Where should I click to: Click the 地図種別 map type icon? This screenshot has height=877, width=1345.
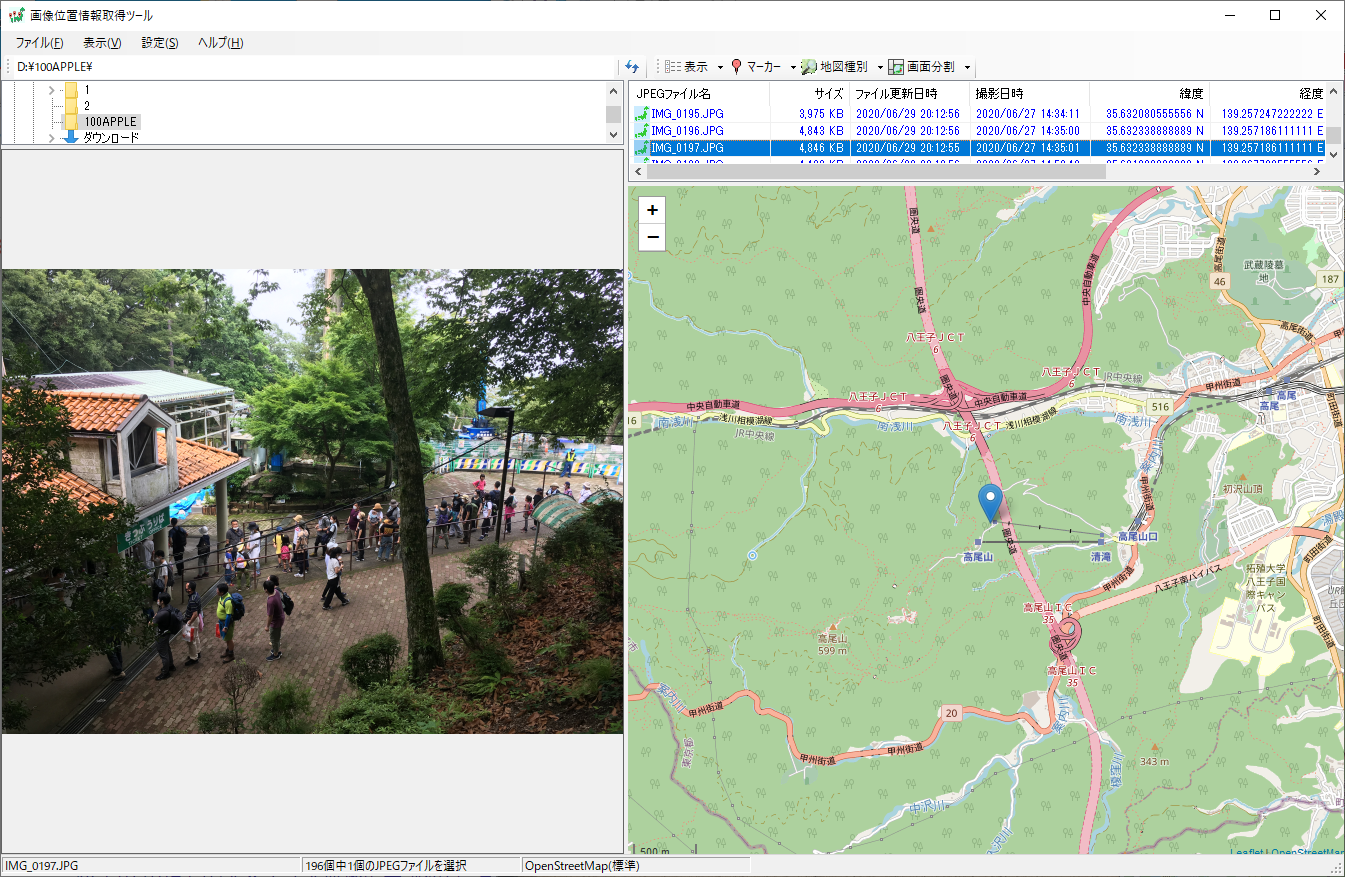(809, 67)
